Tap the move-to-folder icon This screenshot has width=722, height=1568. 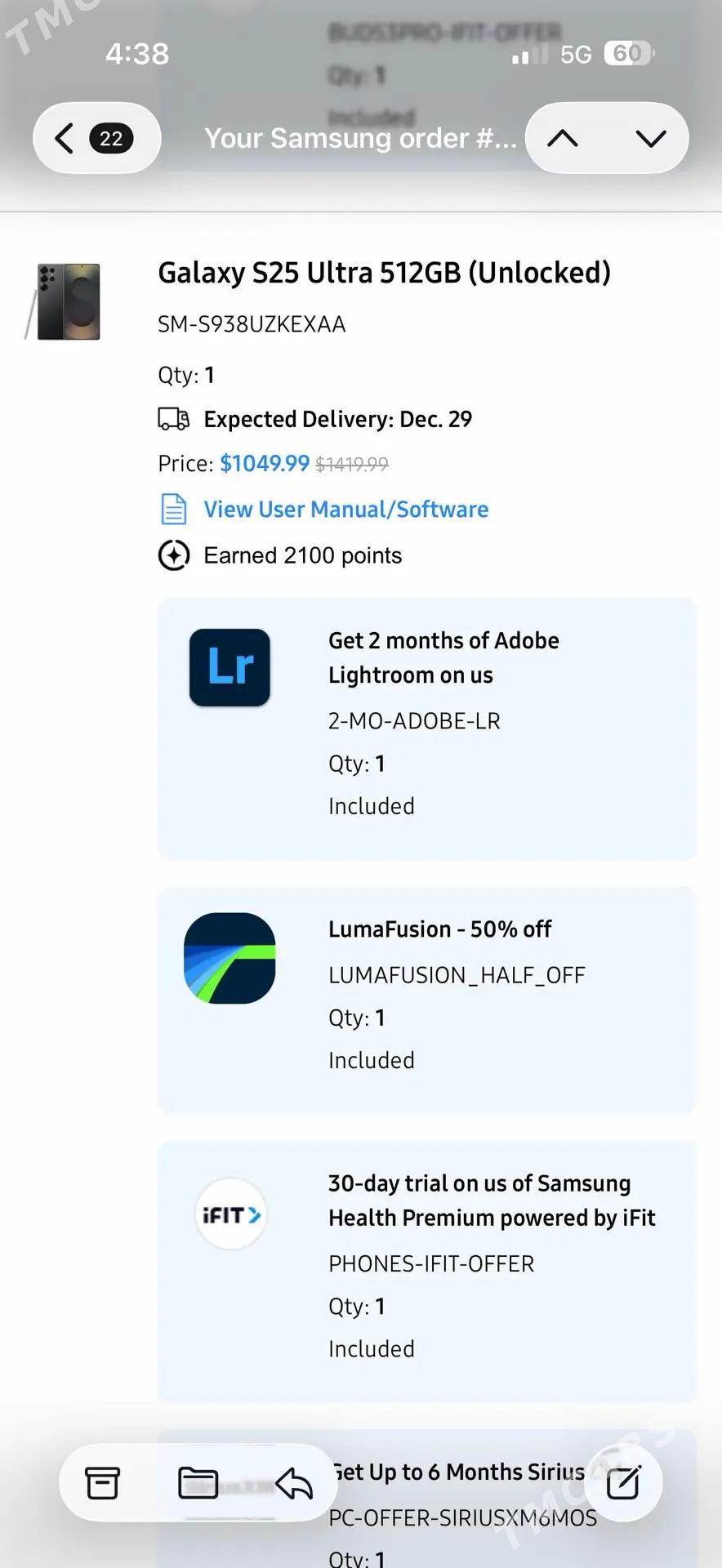[x=198, y=1482]
